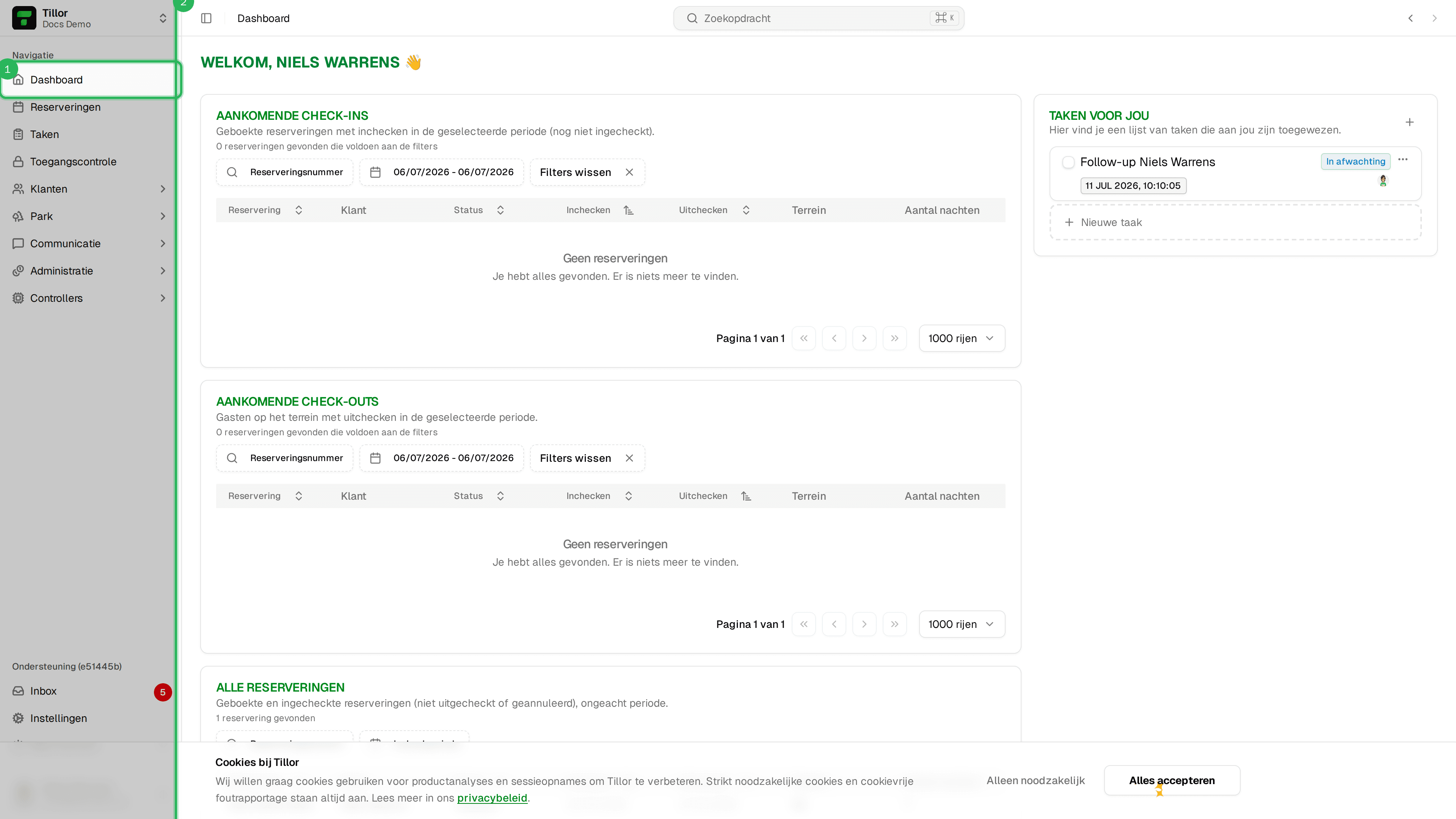Expand the Klanten menu chevron
Screen dimensions: 1456x819
pos(163,189)
